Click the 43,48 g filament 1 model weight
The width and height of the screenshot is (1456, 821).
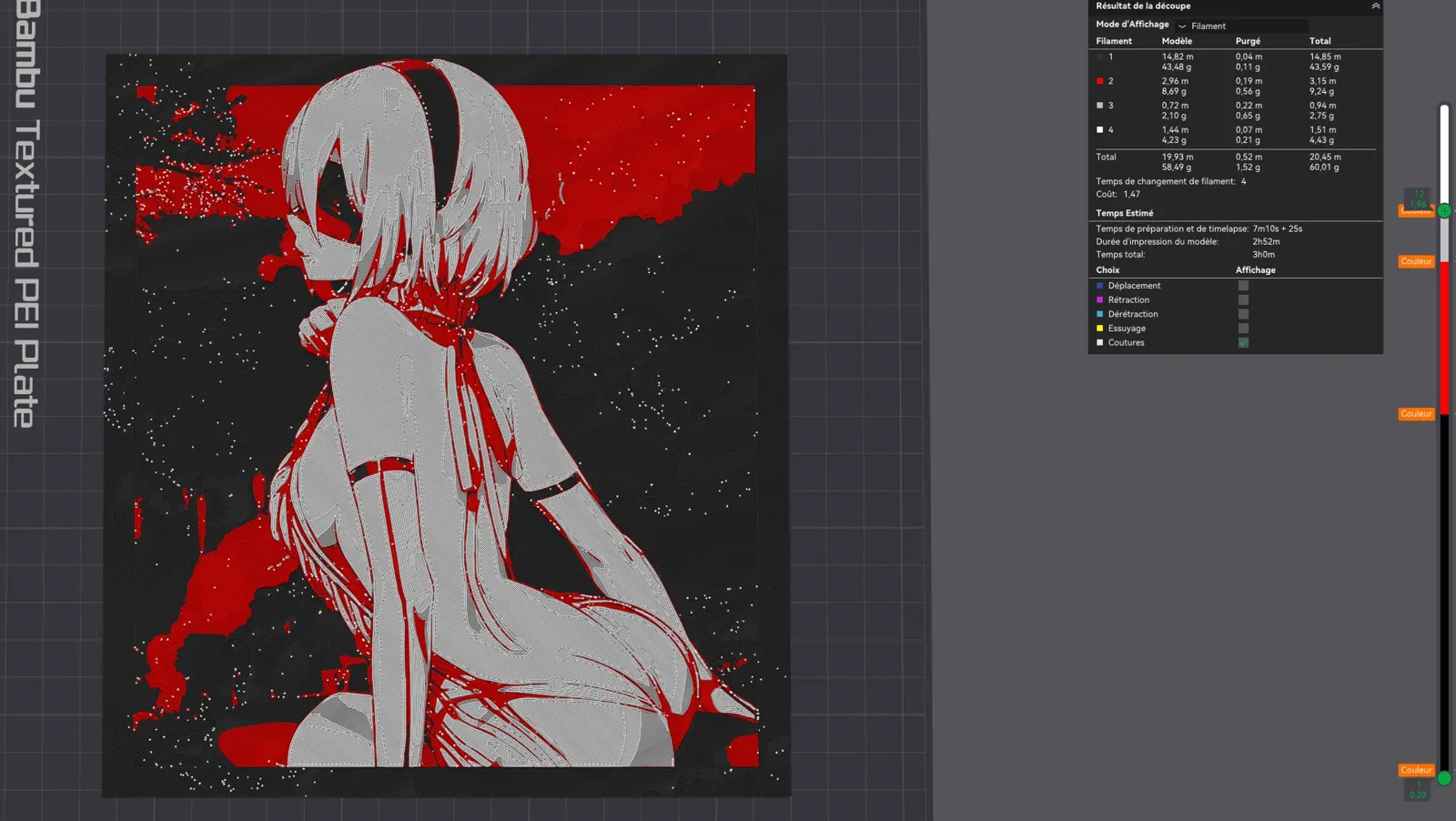point(1176,67)
